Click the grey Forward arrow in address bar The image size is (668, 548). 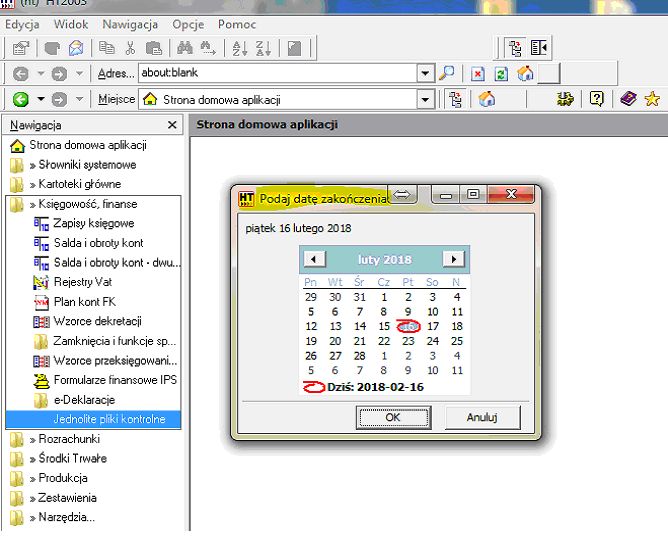point(59,74)
